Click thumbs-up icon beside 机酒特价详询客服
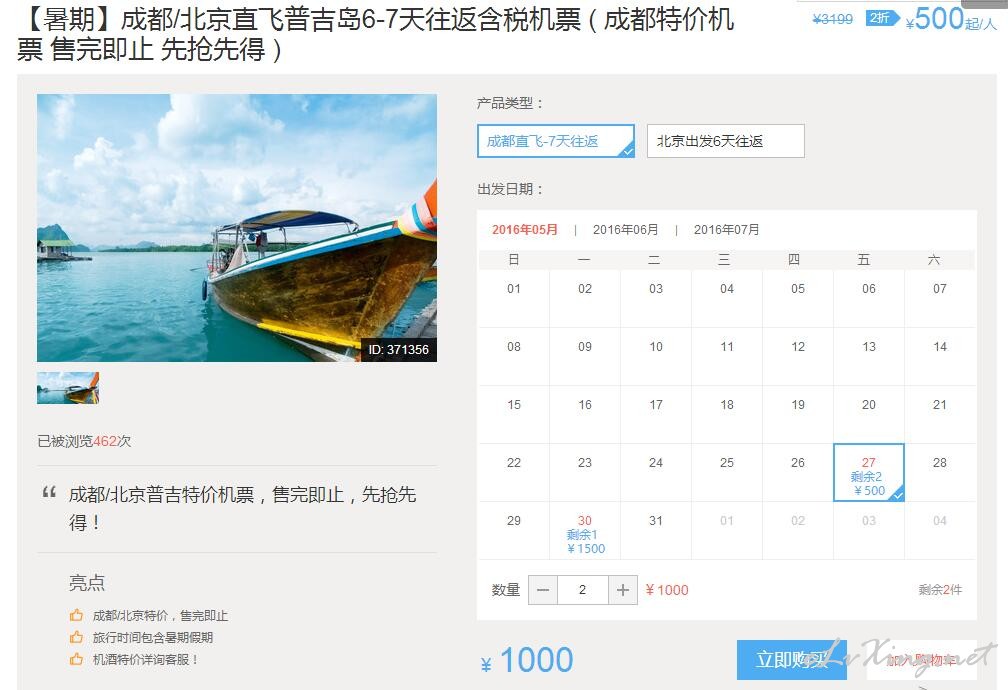1008x690 pixels. pyautogui.click(x=76, y=658)
